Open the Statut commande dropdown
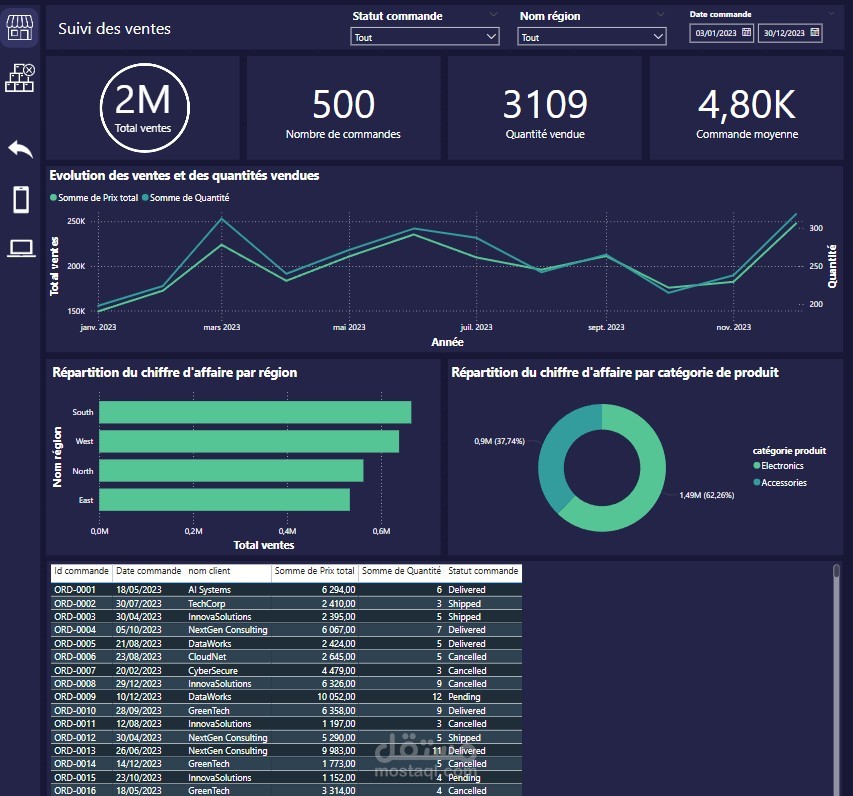The image size is (853, 796). 425,36
